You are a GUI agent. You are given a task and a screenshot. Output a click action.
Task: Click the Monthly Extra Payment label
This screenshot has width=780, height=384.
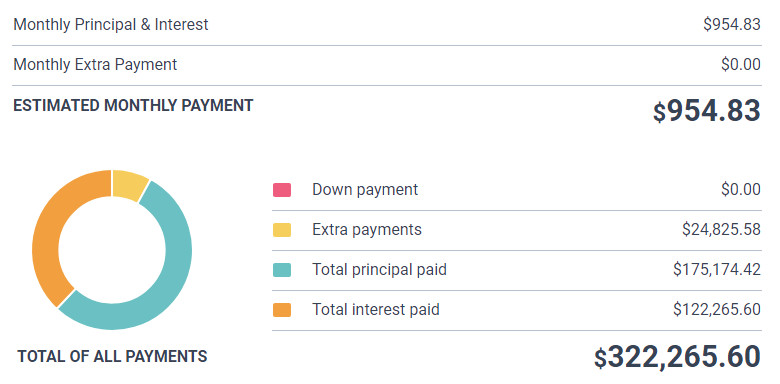pyautogui.click(x=95, y=65)
